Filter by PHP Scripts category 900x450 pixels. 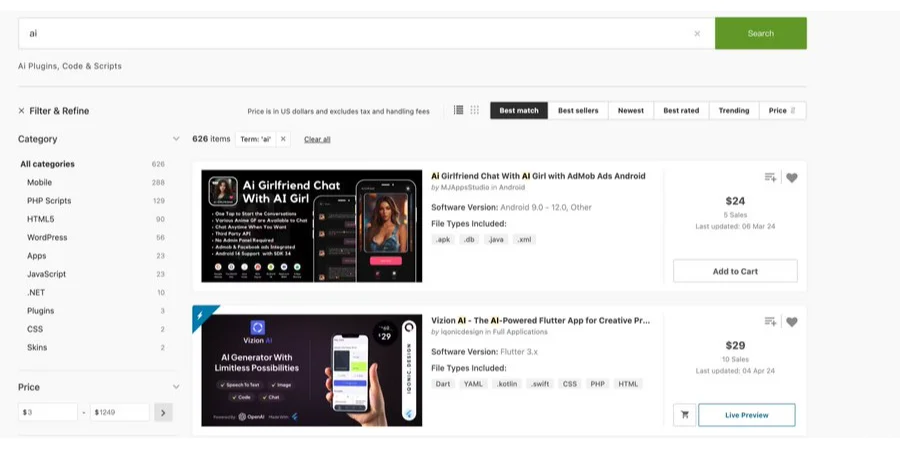tap(49, 201)
